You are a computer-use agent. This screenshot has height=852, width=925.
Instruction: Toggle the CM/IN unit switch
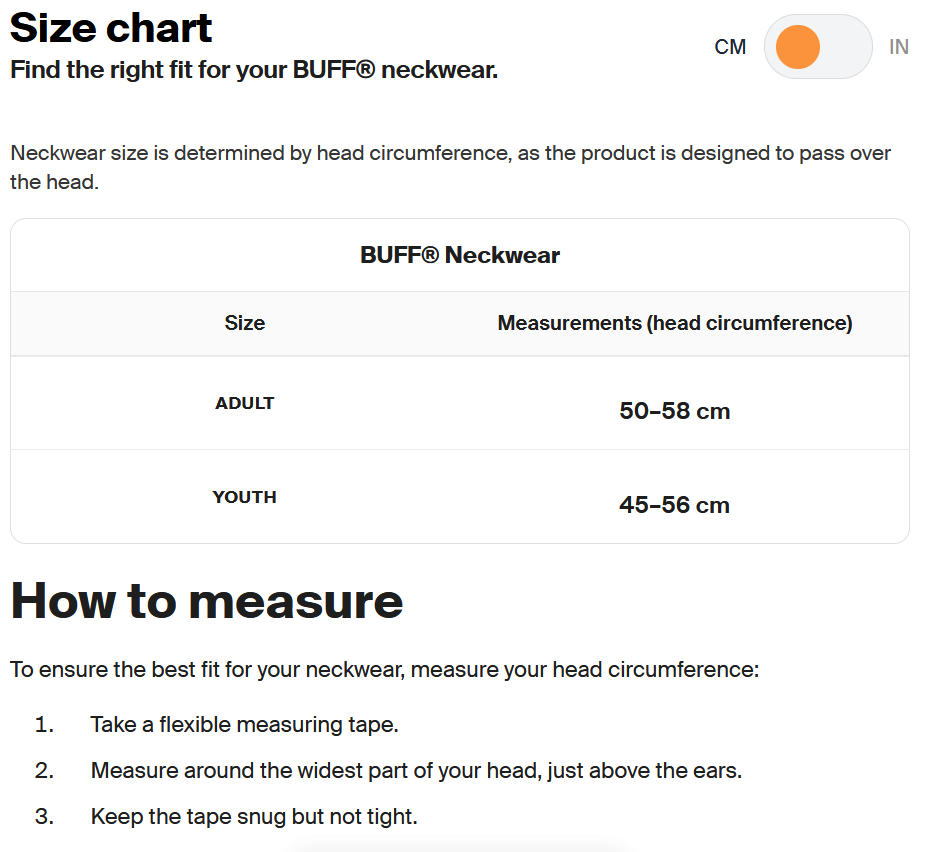pyautogui.click(x=818, y=47)
